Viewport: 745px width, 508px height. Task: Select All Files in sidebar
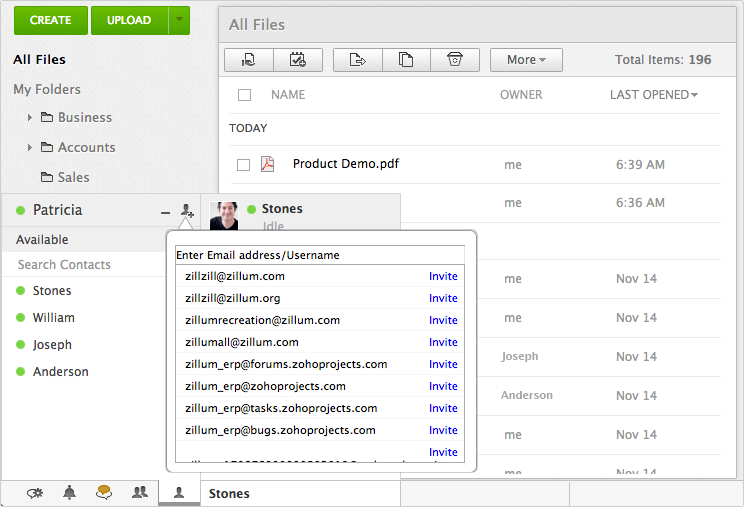coord(40,60)
